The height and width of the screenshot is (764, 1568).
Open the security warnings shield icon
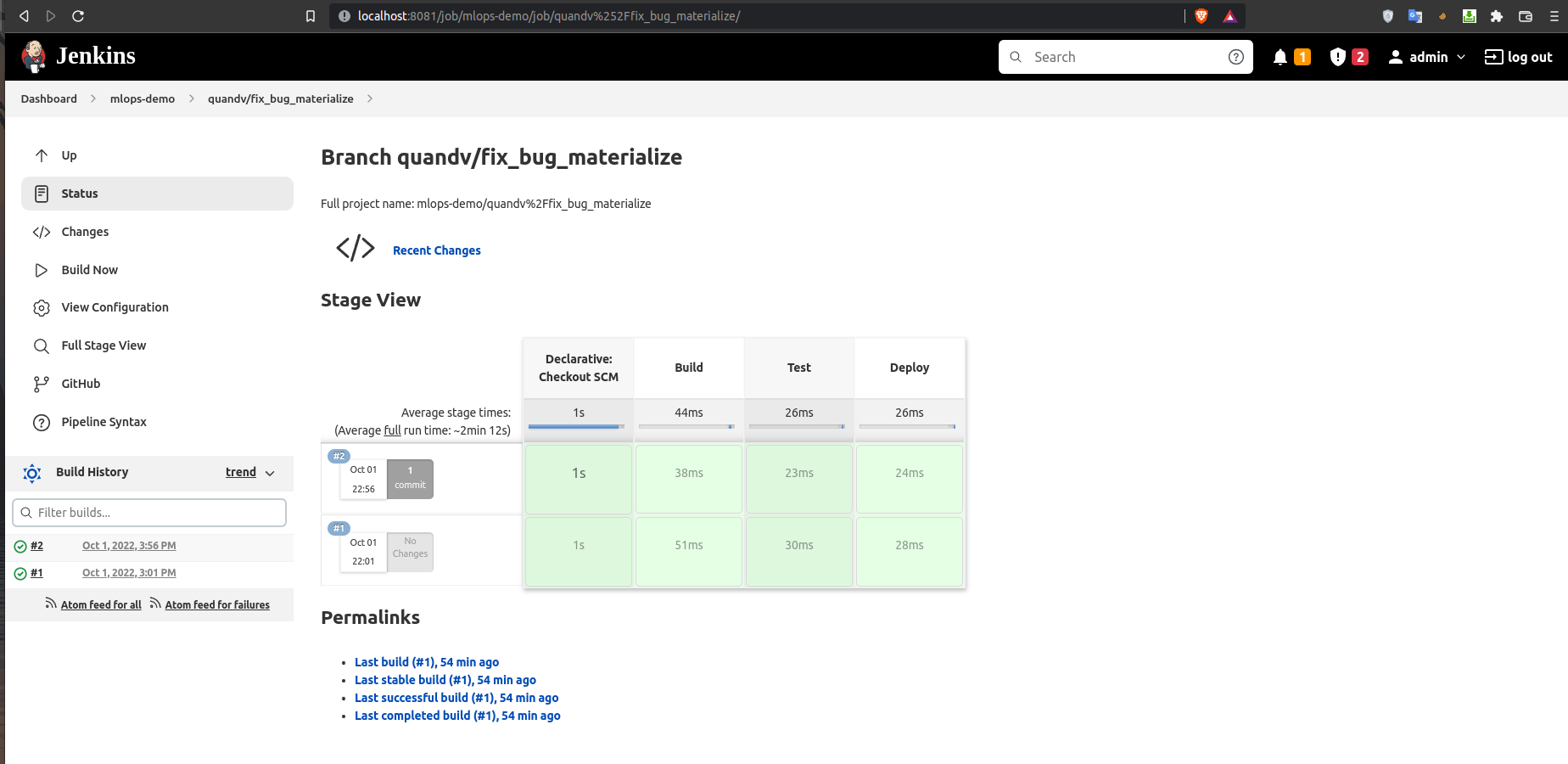[x=1338, y=57]
